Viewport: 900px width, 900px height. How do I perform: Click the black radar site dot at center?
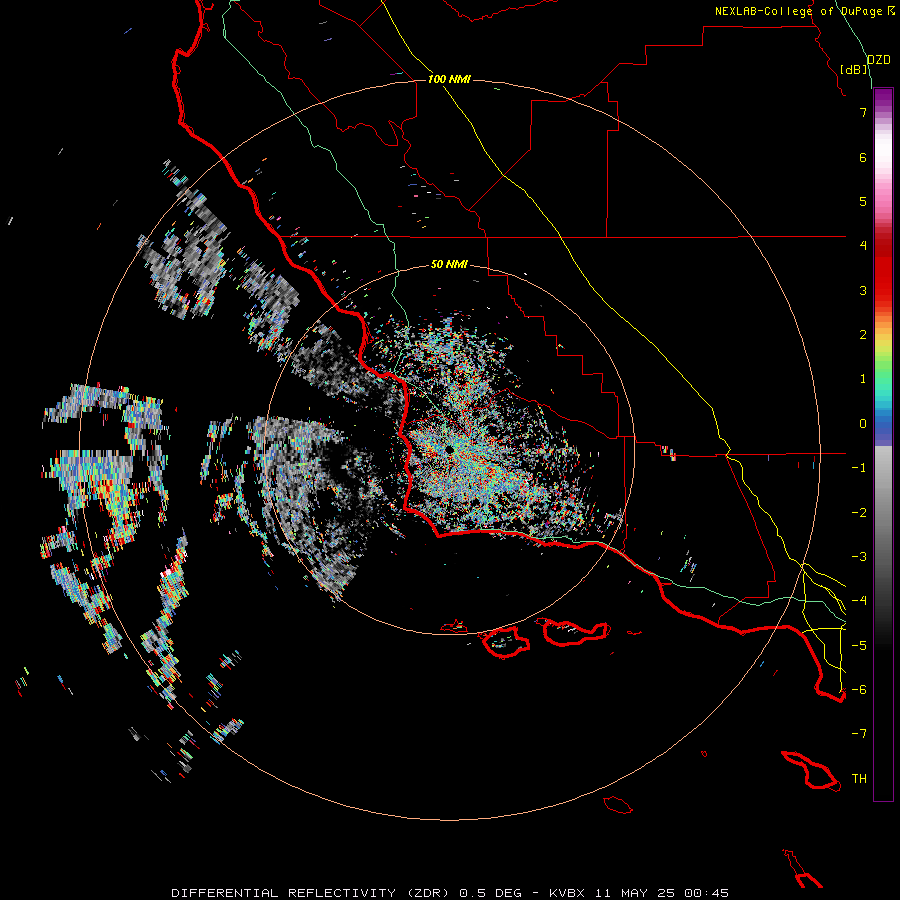point(449,449)
